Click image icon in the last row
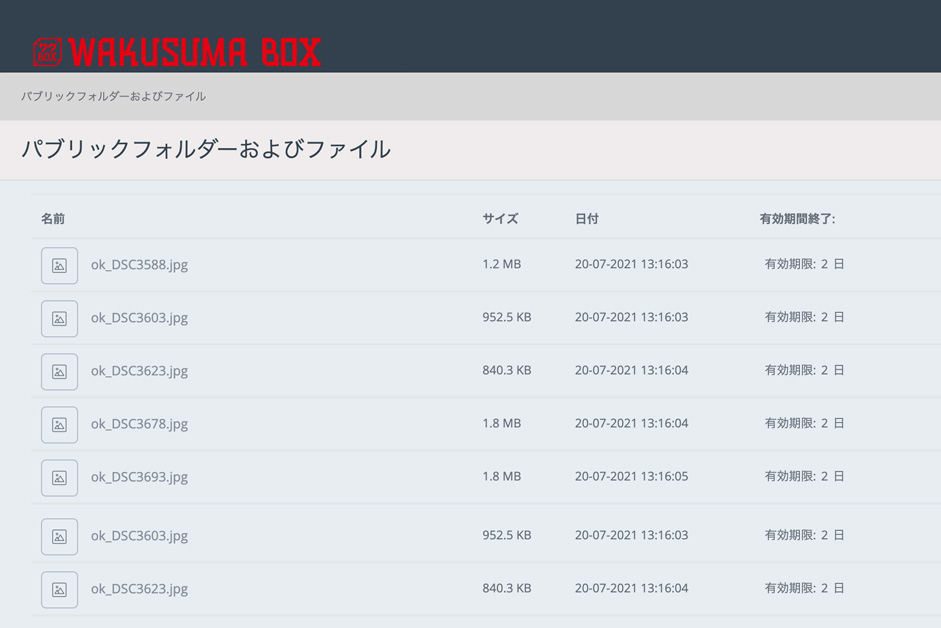 (x=59, y=590)
